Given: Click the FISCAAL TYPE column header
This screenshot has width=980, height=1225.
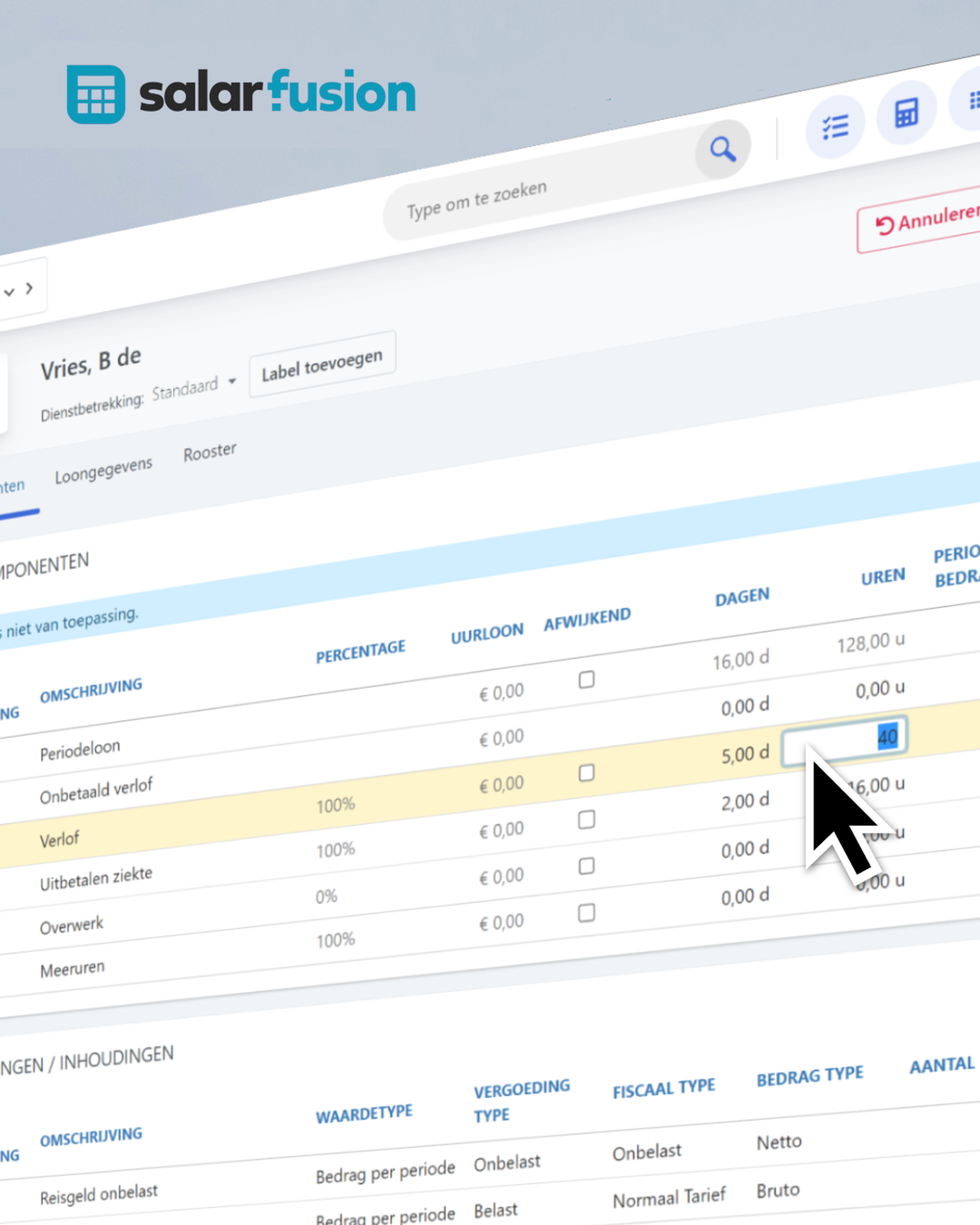Looking at the screenshot, I should click(x=664, y=1089).
